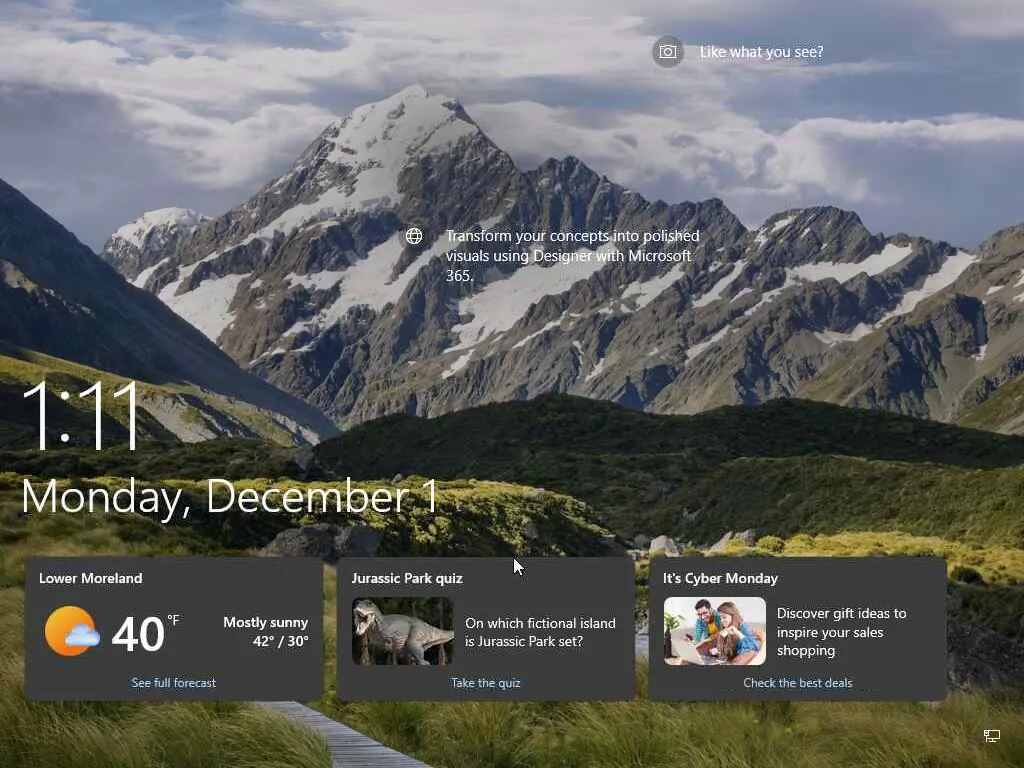Click the globe icon next to Designer tip
Image resolution: width=1024 pixels, height=768 pixels.
click(414, 236)
